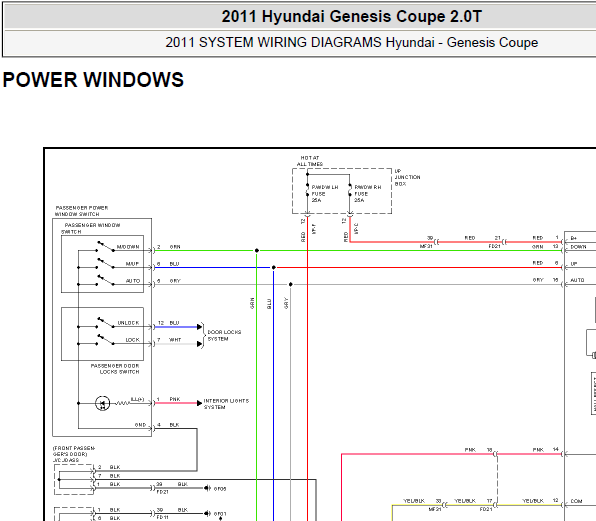Click the 'DOWN' terminal label on the right module

pos(578,247)
